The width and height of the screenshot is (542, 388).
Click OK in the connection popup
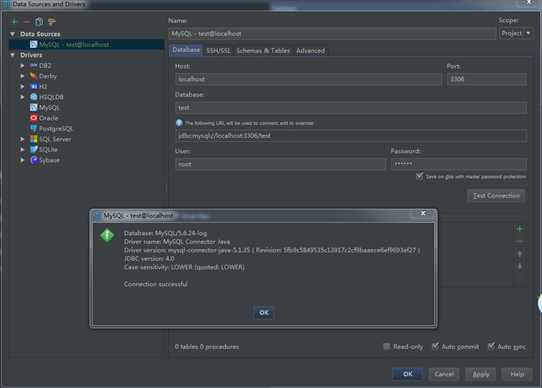[264, 313]
